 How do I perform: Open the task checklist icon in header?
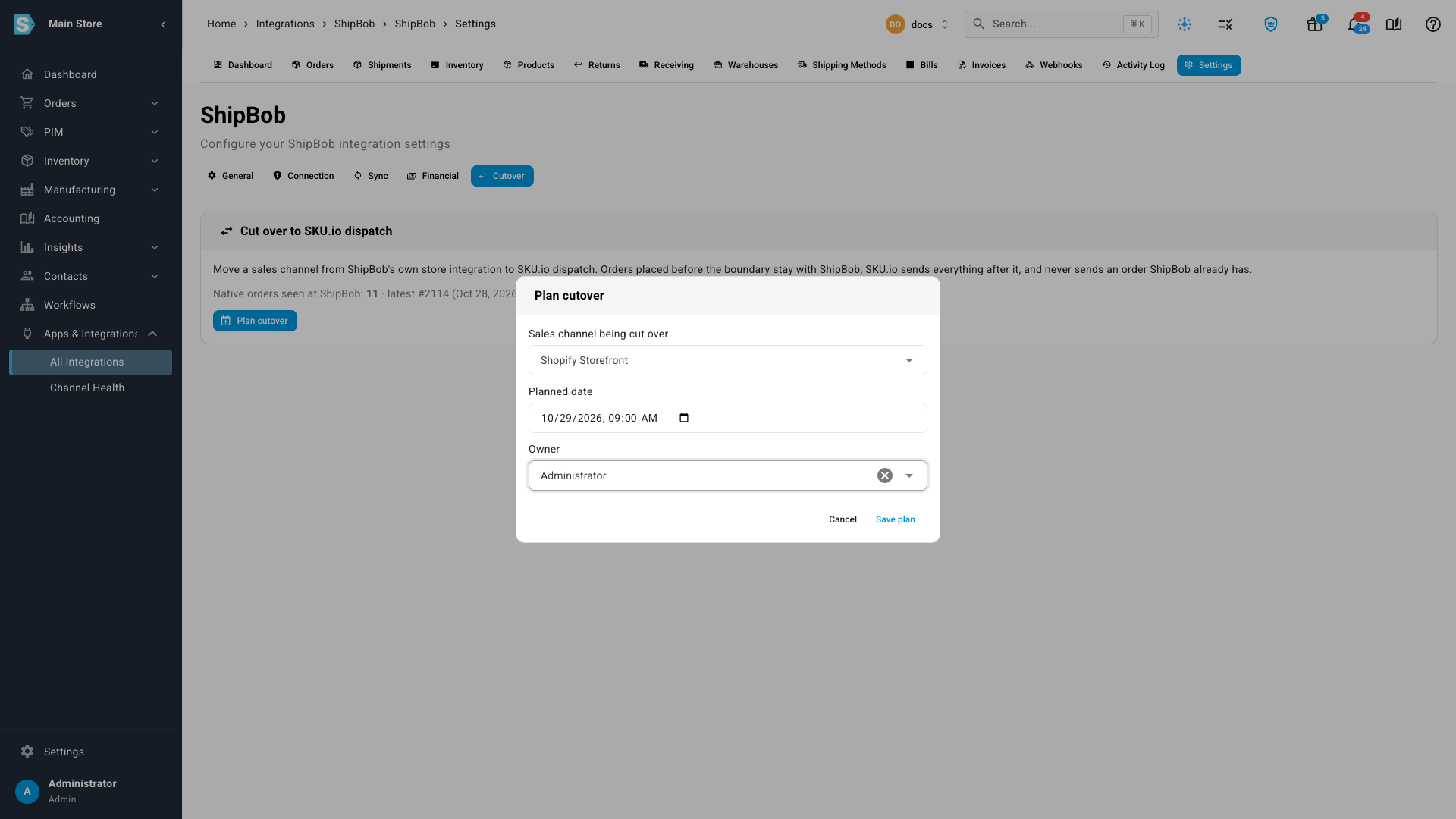[x=1225, y=24]
